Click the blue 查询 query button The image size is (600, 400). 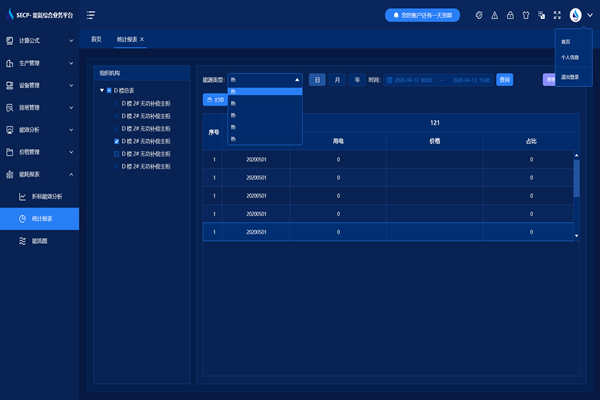coord(505,79)
